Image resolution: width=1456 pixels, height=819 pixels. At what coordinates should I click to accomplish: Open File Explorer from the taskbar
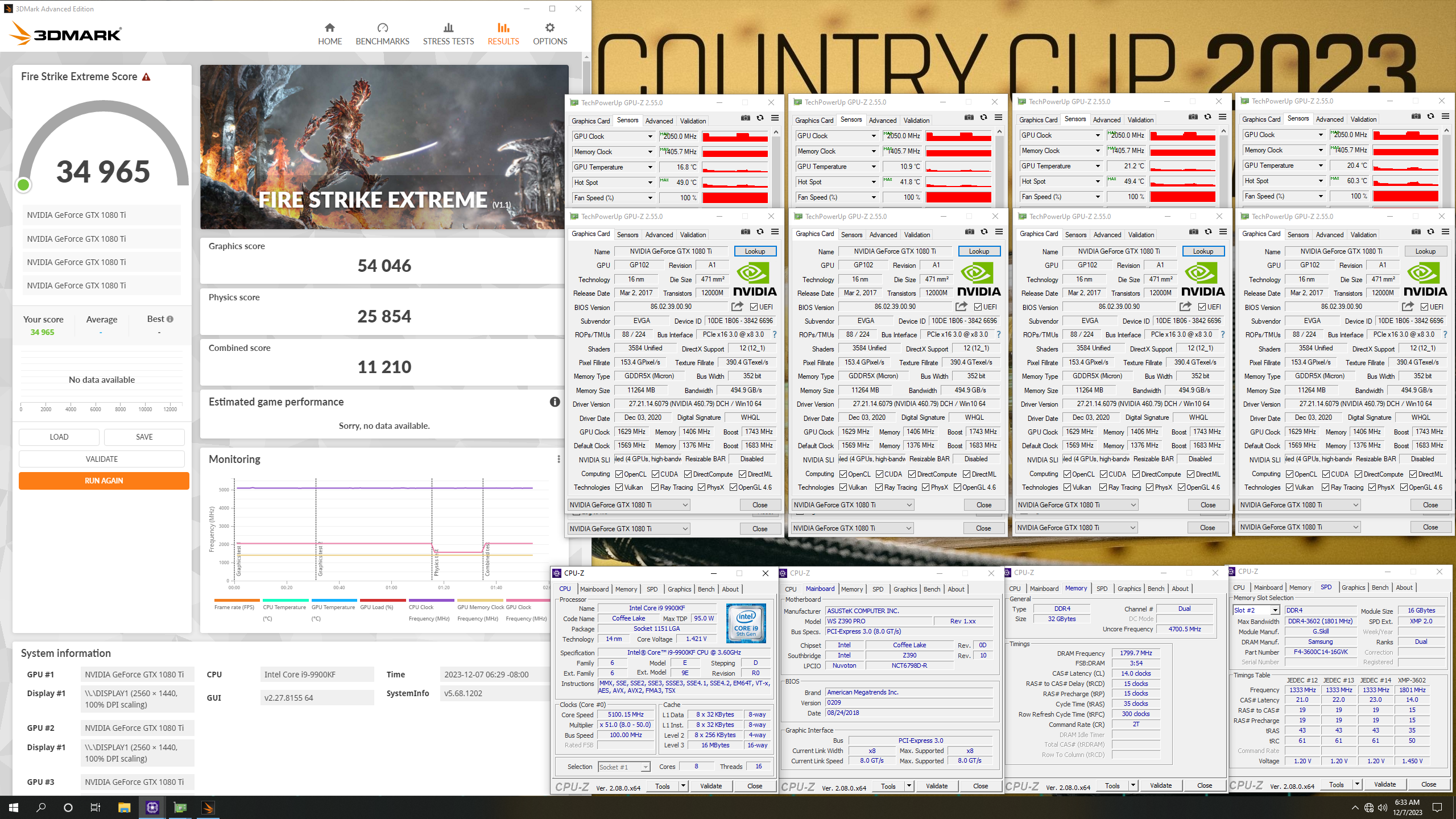(x=124, y=808)
